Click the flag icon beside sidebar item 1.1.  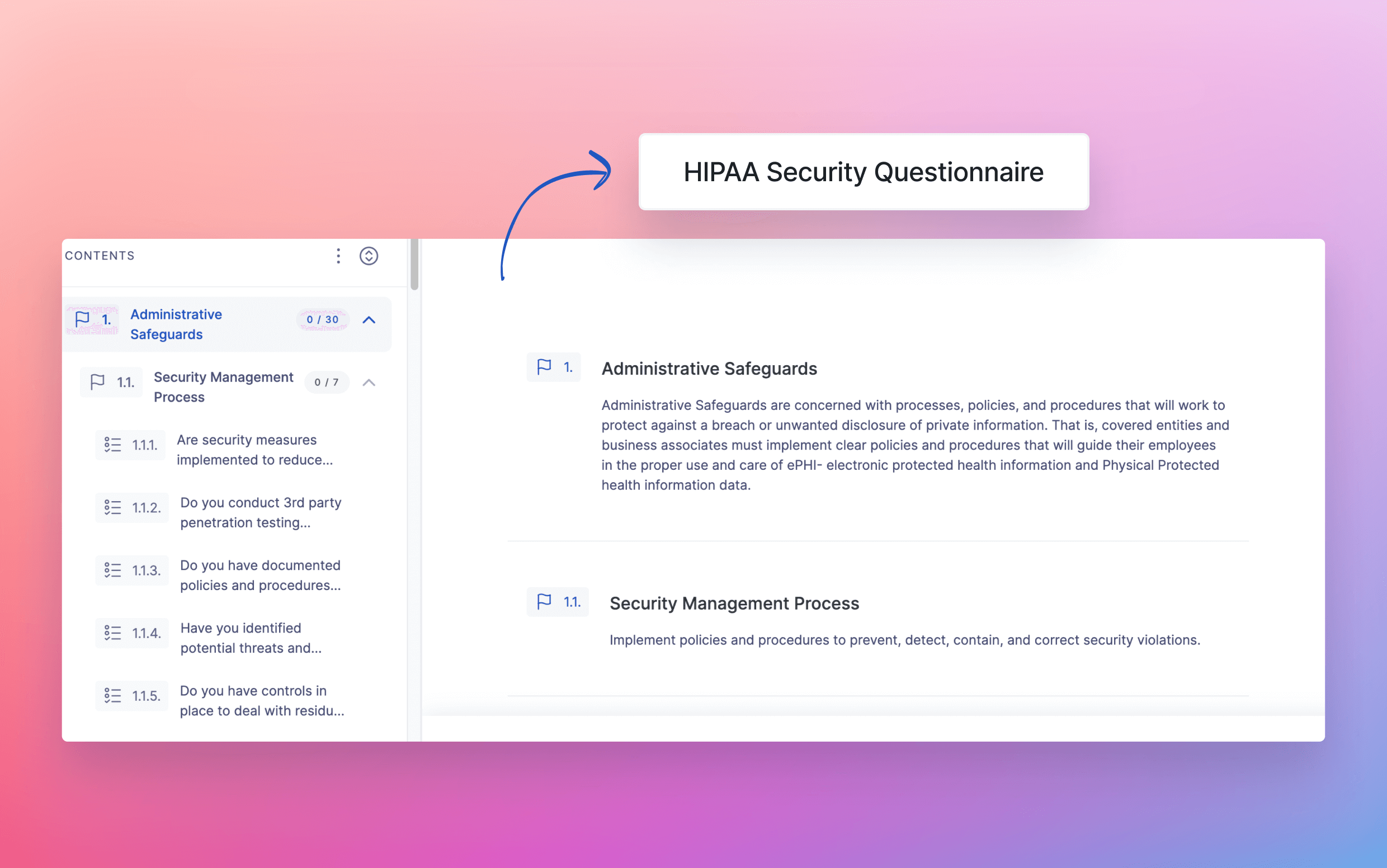point(98,382)
